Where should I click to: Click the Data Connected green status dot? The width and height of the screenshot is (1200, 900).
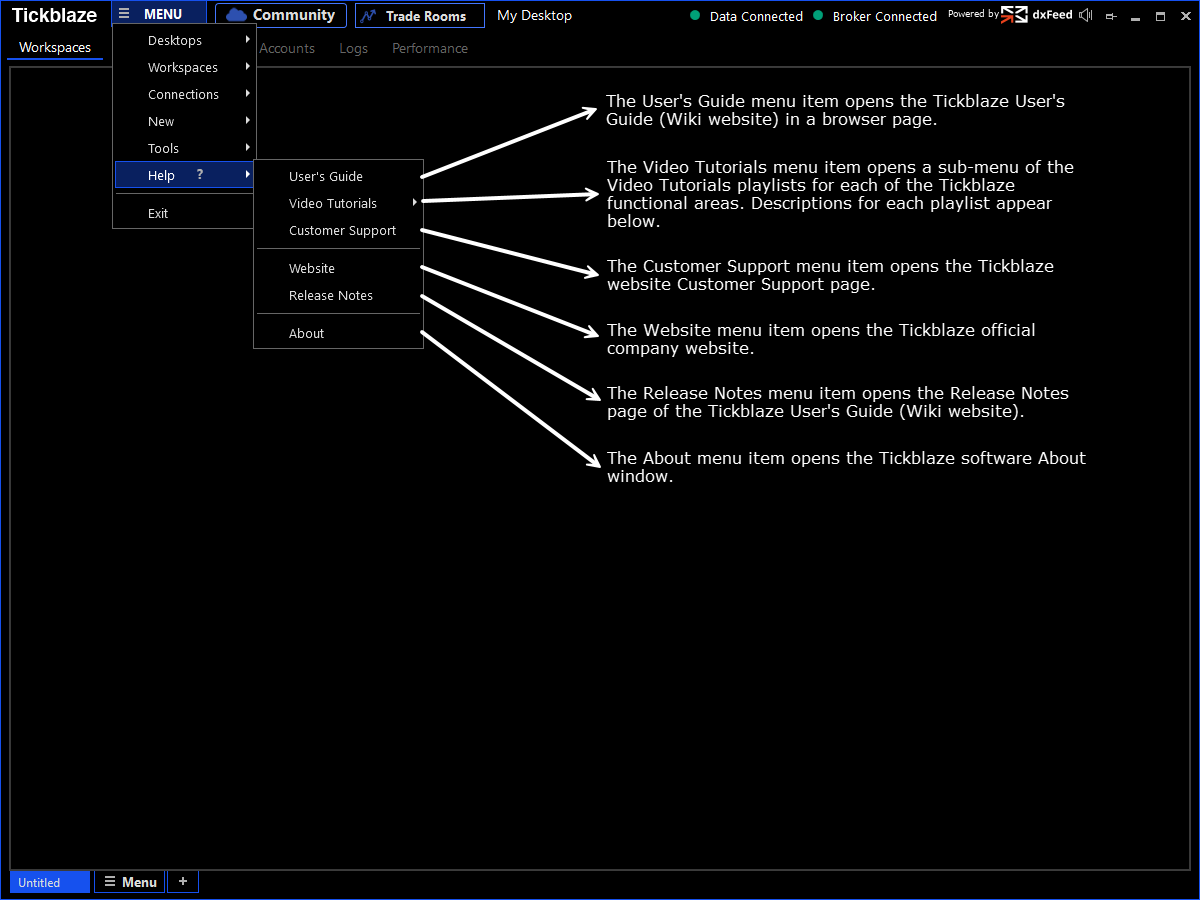coord(696,16)
